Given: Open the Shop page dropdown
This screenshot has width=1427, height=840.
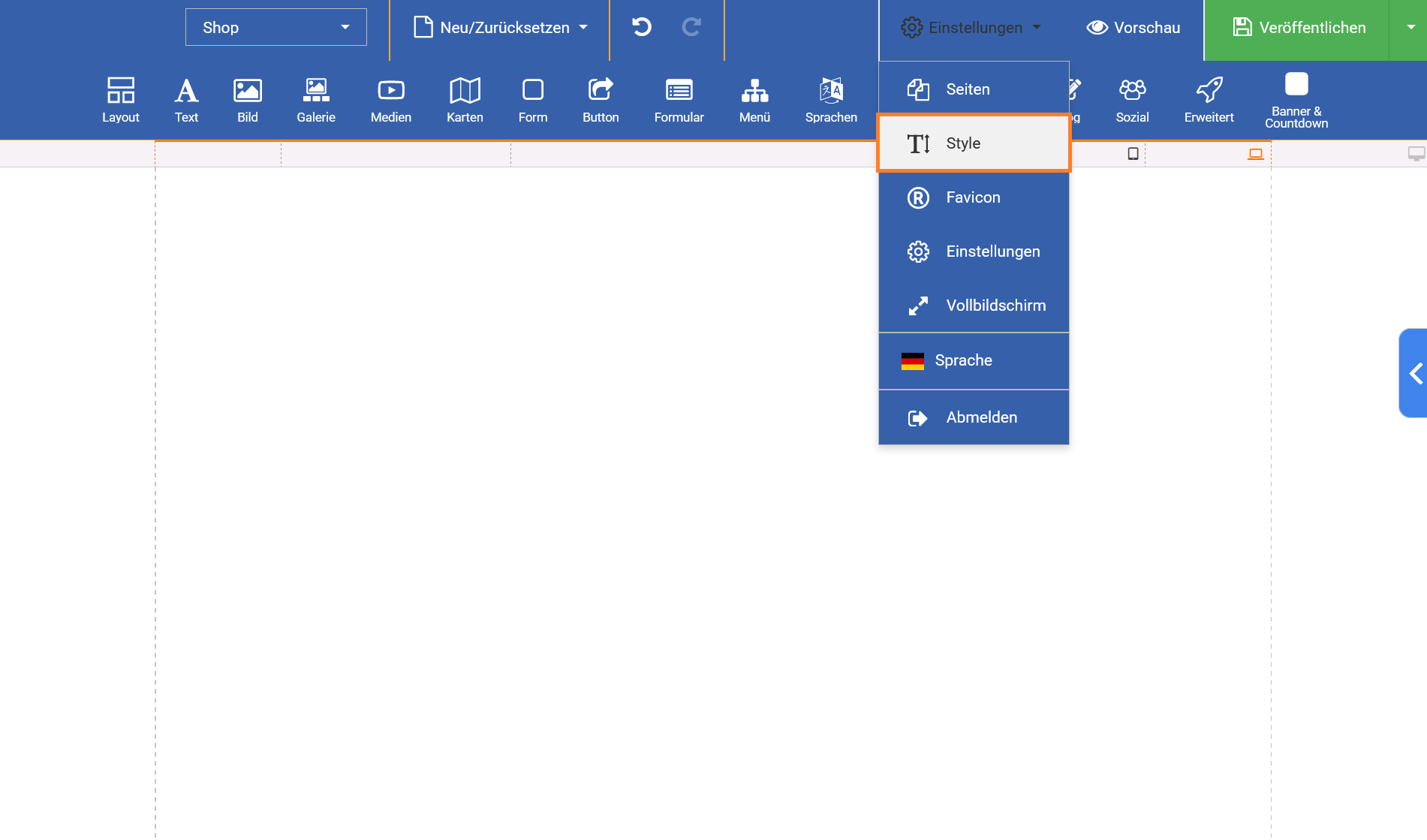Looking at the screenshot, I should click(275, 28).
